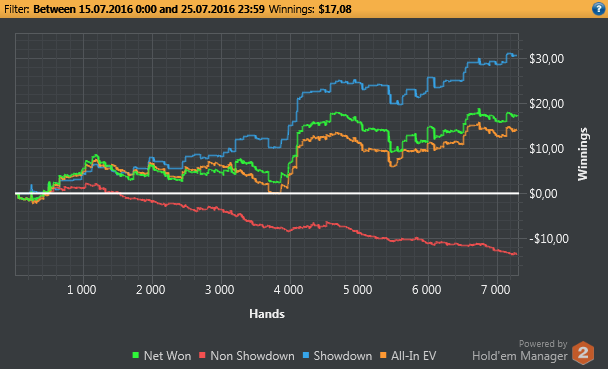Click the $20,00 axis label
This screenshot has width=608, height=369.
(547, 104)
